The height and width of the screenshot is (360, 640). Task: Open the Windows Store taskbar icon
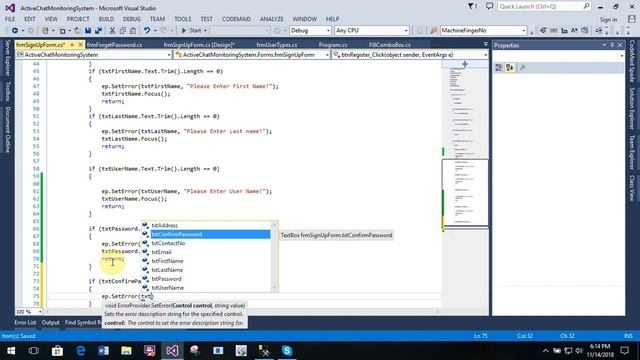58,351
